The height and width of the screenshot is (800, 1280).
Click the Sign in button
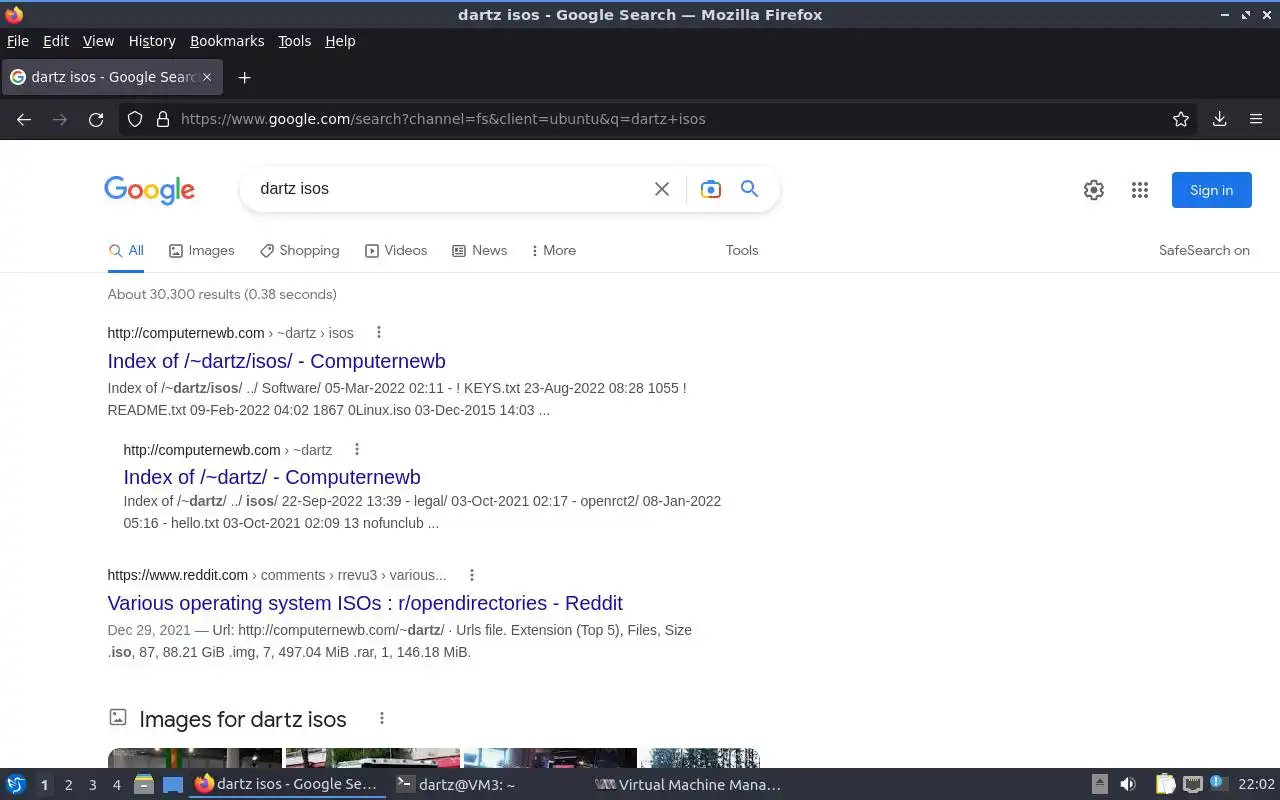click(x=1211, y=190)
